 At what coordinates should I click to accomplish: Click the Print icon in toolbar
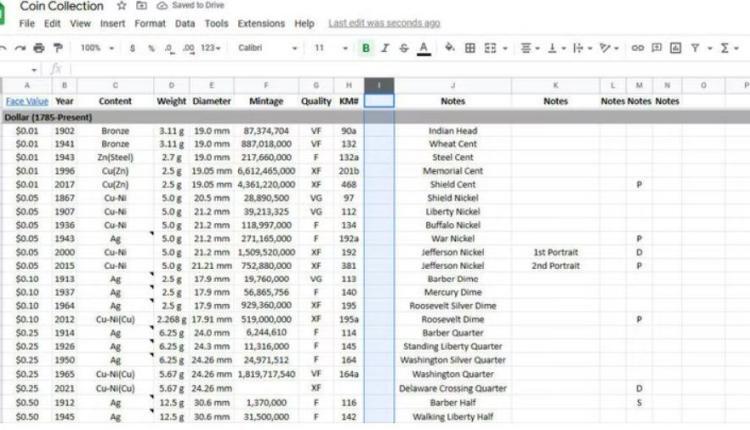point(38,48)
